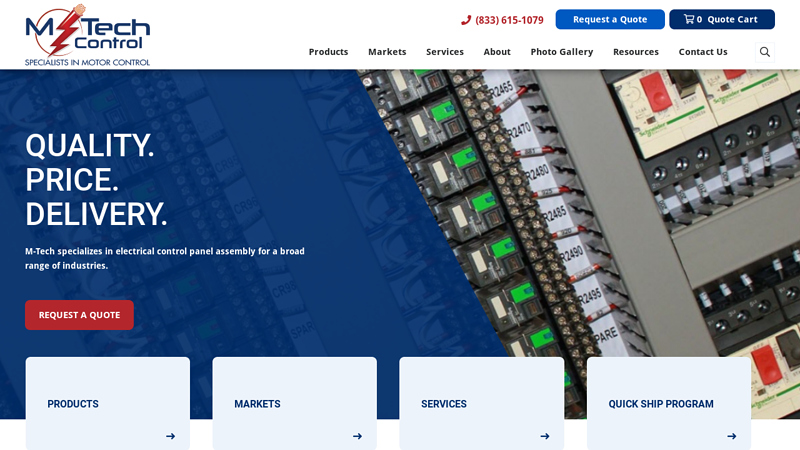The height and width of the screenshot is (450, 800).
Task: Open the Photo Gallery page
Action: [561, 52]
